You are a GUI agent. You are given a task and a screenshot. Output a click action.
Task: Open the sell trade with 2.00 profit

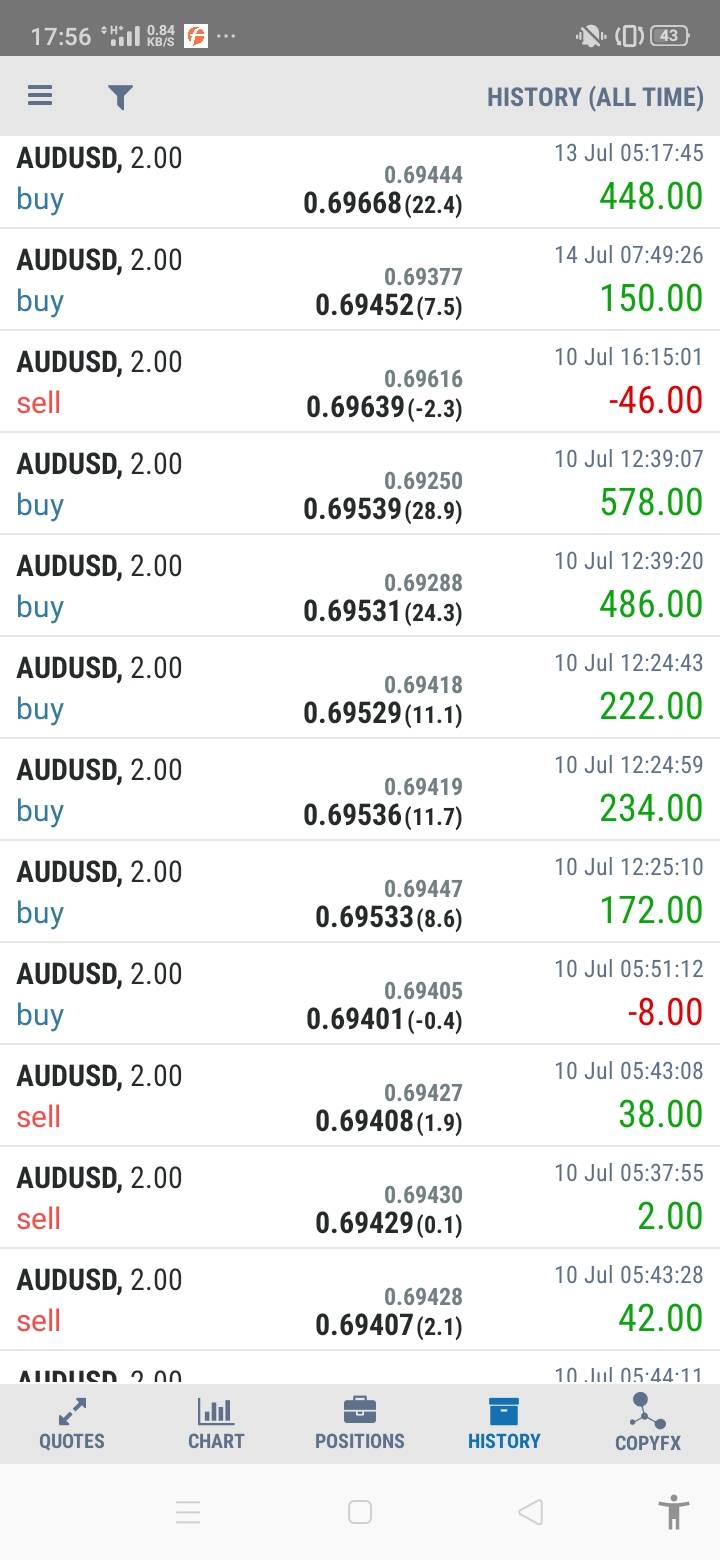point(360,1198)
